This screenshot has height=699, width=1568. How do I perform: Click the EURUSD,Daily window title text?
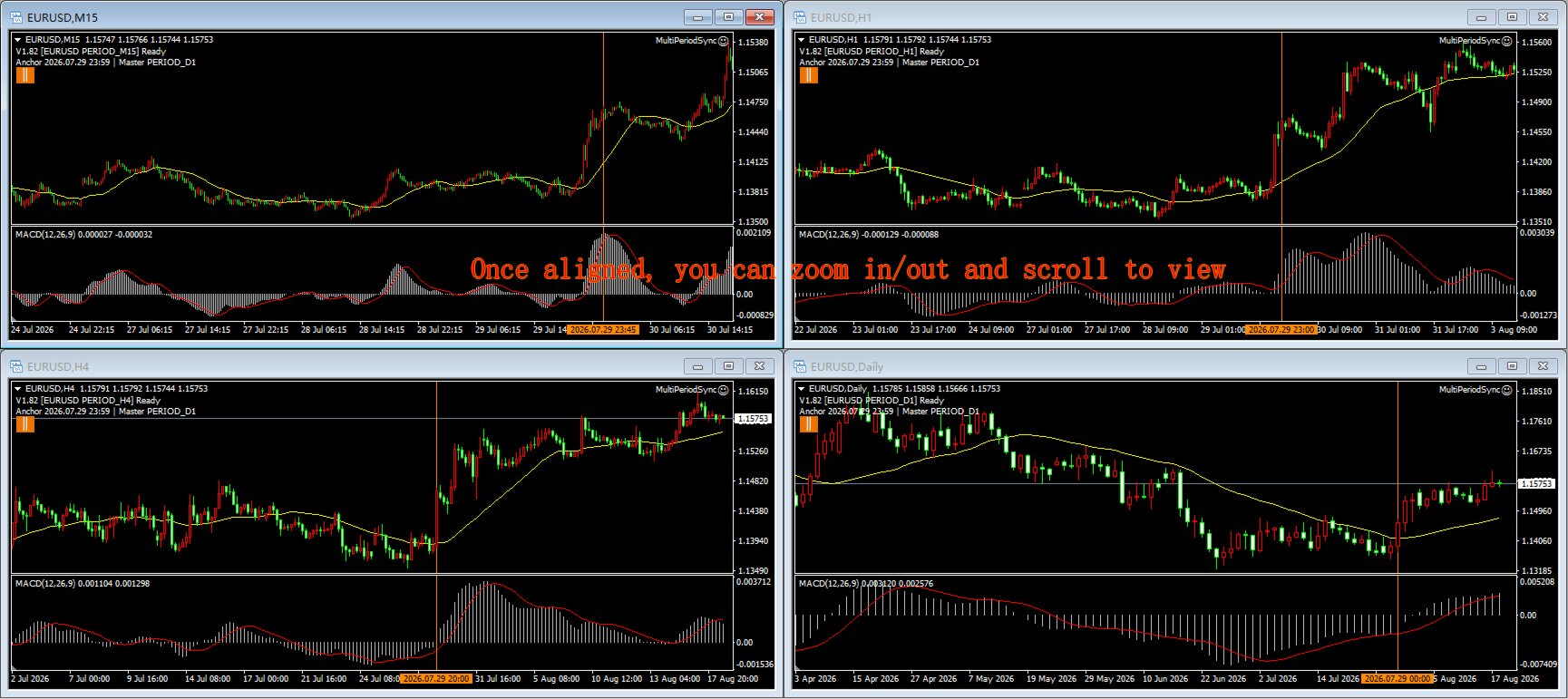847,367
